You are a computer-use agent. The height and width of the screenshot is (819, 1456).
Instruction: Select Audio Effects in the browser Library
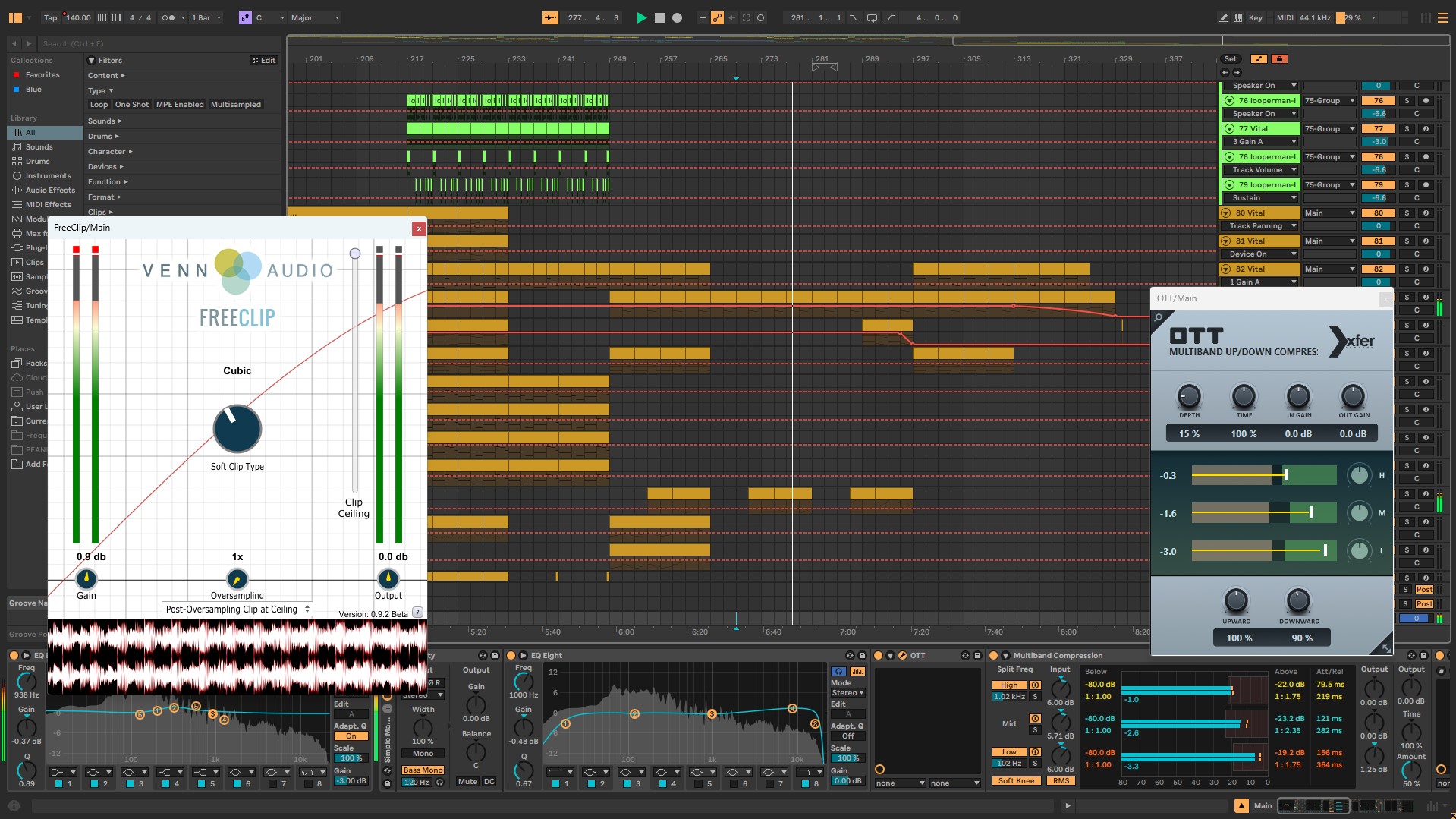pyautogui.click(x=45, y=190)
